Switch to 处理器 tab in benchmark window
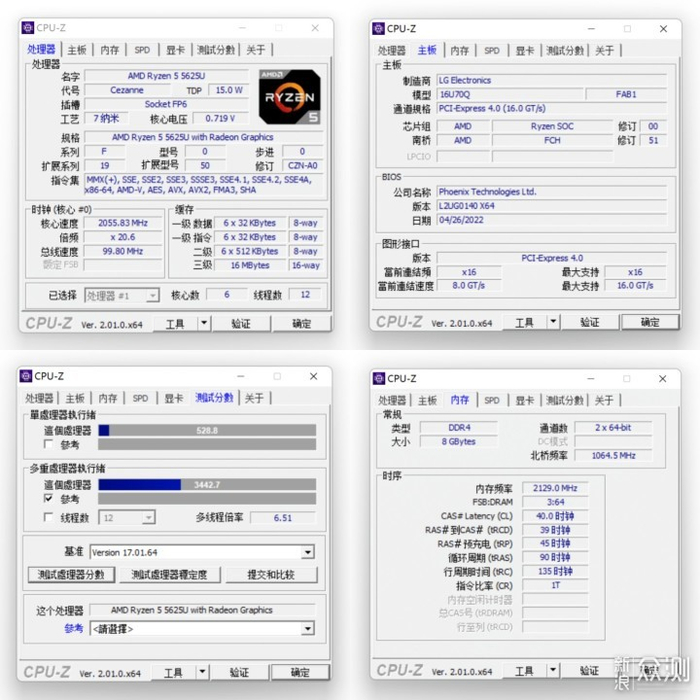 [x=39, y=398]
